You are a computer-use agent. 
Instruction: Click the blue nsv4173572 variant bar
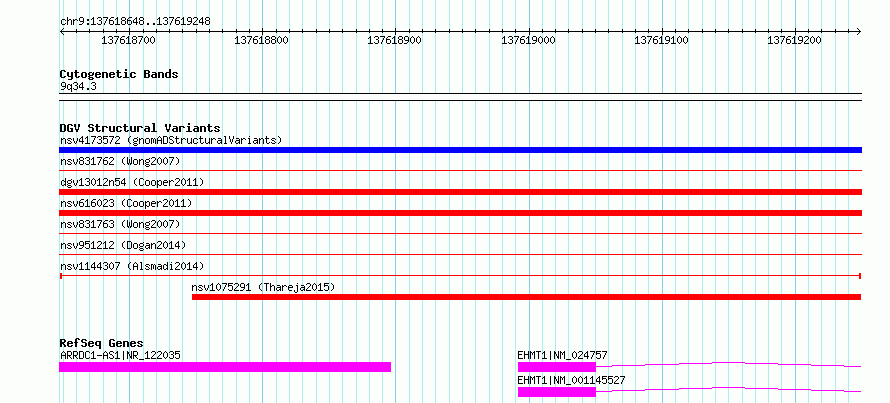pos(460,150)
